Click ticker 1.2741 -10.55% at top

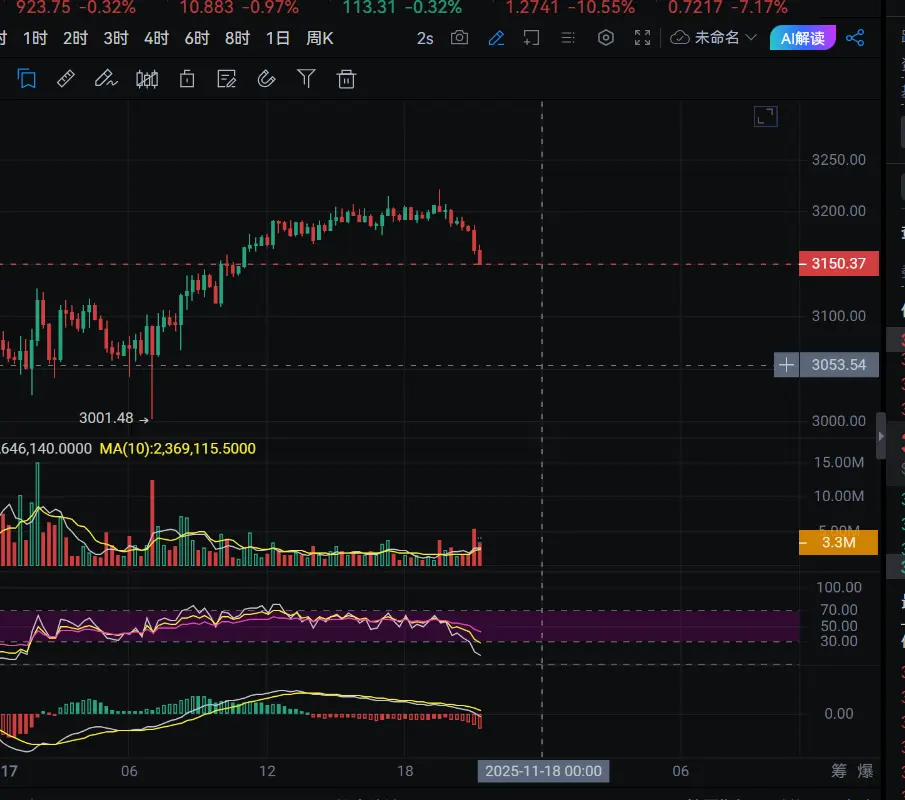(570, 8)
